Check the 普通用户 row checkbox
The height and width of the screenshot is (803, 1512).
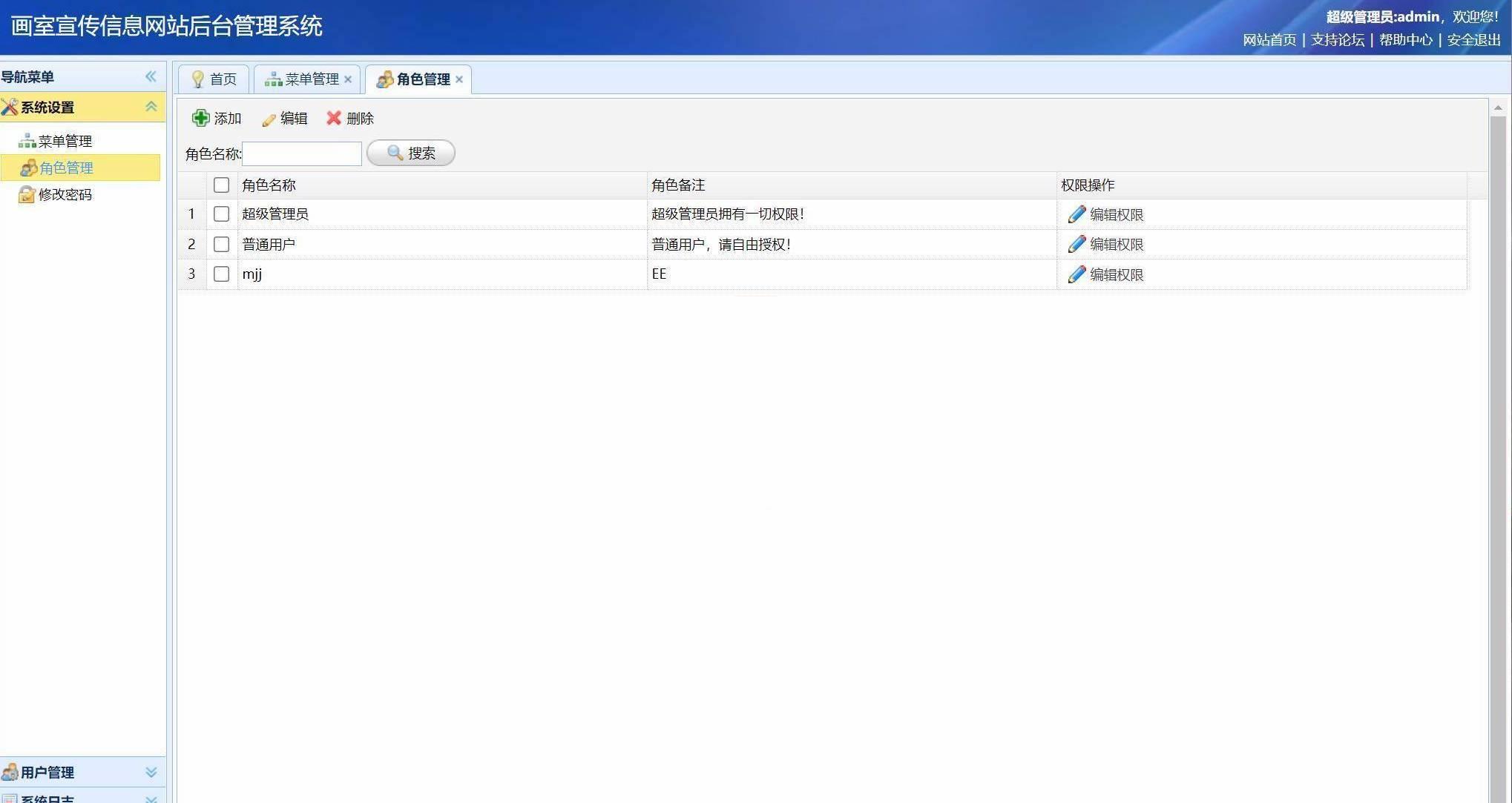click(221, 244)
